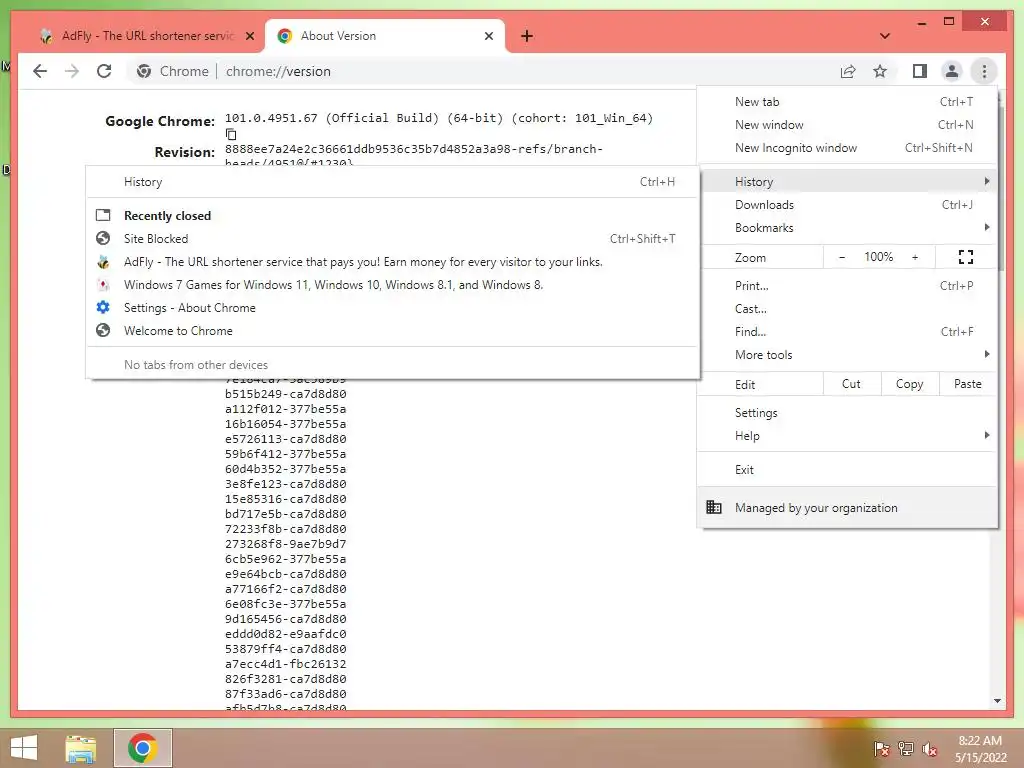Toggle fullscreen mode from the Zoom row
The height and width of the screenshot is (768, 1024).
tap(966, 257)
